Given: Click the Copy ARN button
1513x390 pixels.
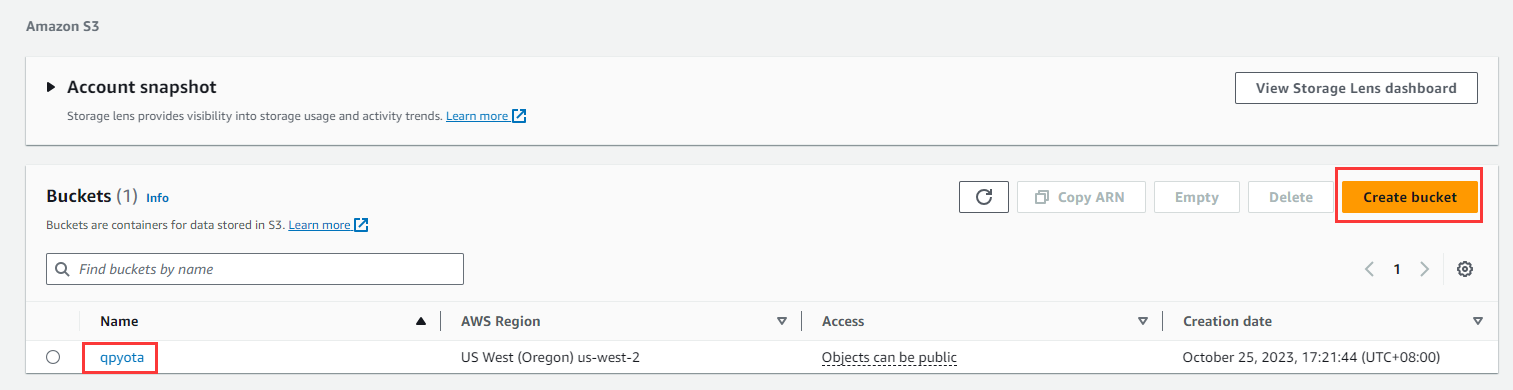Looking at the screenshot, I should 1081,197.
